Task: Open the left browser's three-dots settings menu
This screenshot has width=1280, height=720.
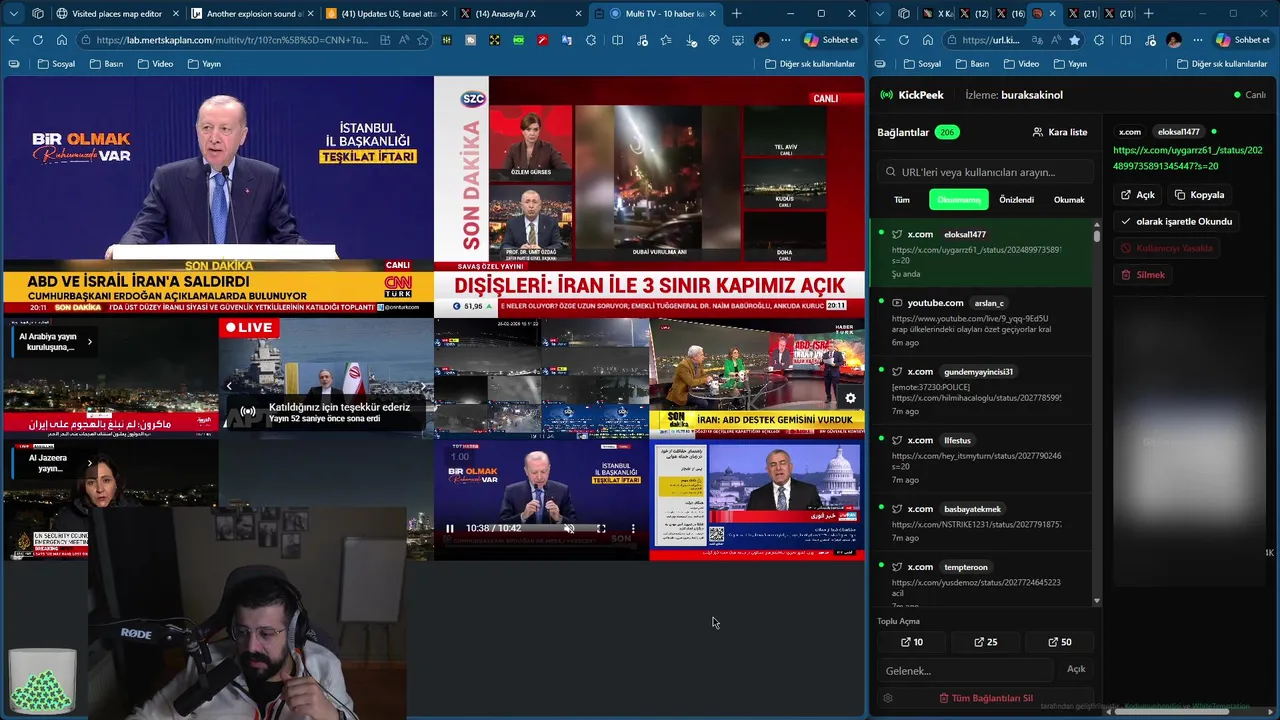Action: [787, 40]
